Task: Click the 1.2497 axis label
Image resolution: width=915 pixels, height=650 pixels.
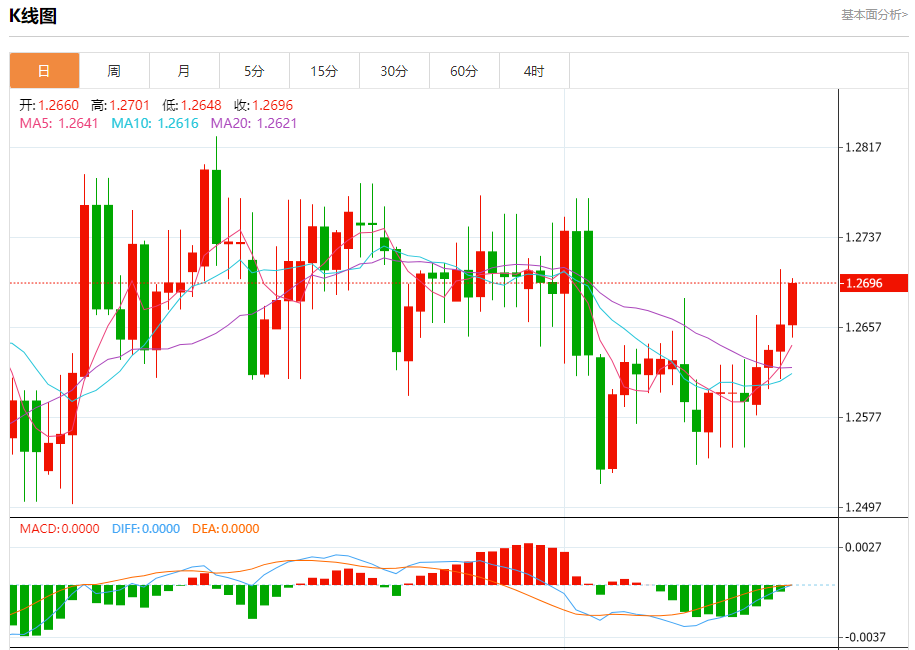Action: tap(864, 508)
